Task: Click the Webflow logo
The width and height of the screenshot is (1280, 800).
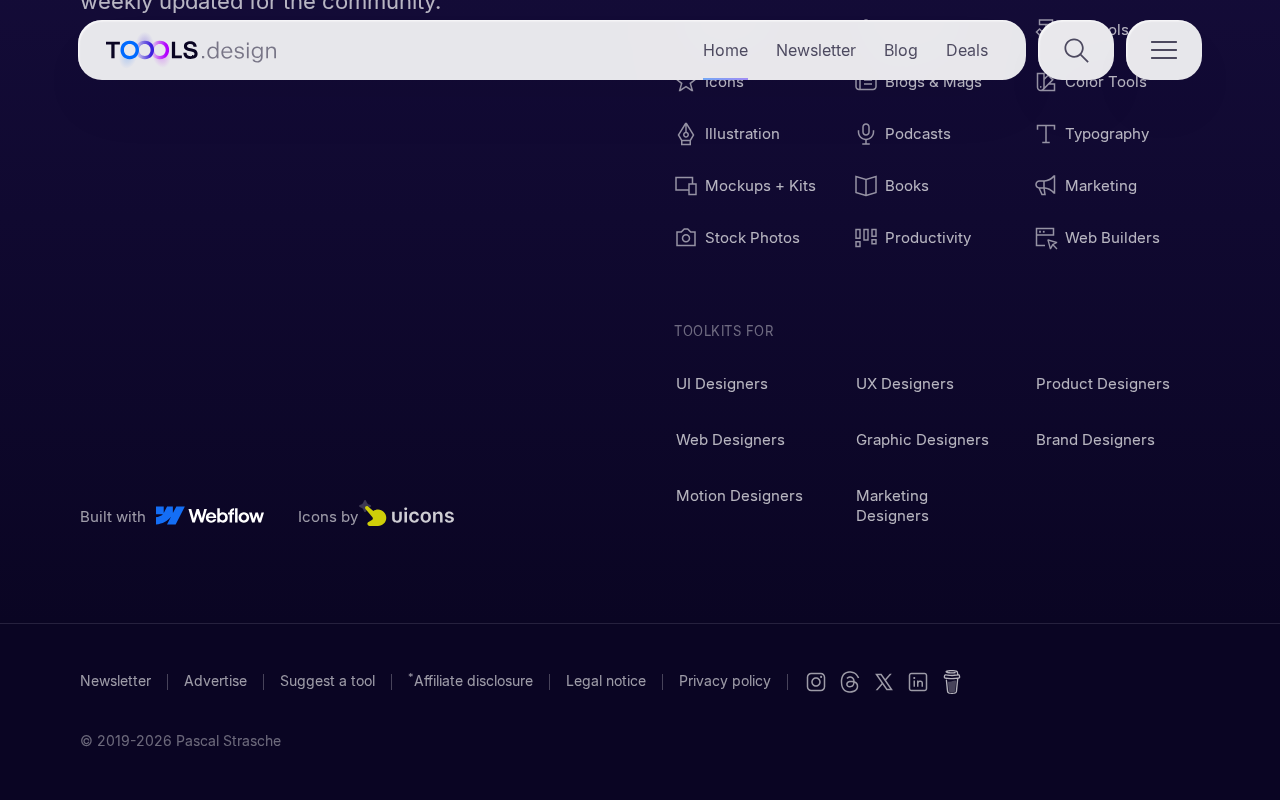Action: 210,516
